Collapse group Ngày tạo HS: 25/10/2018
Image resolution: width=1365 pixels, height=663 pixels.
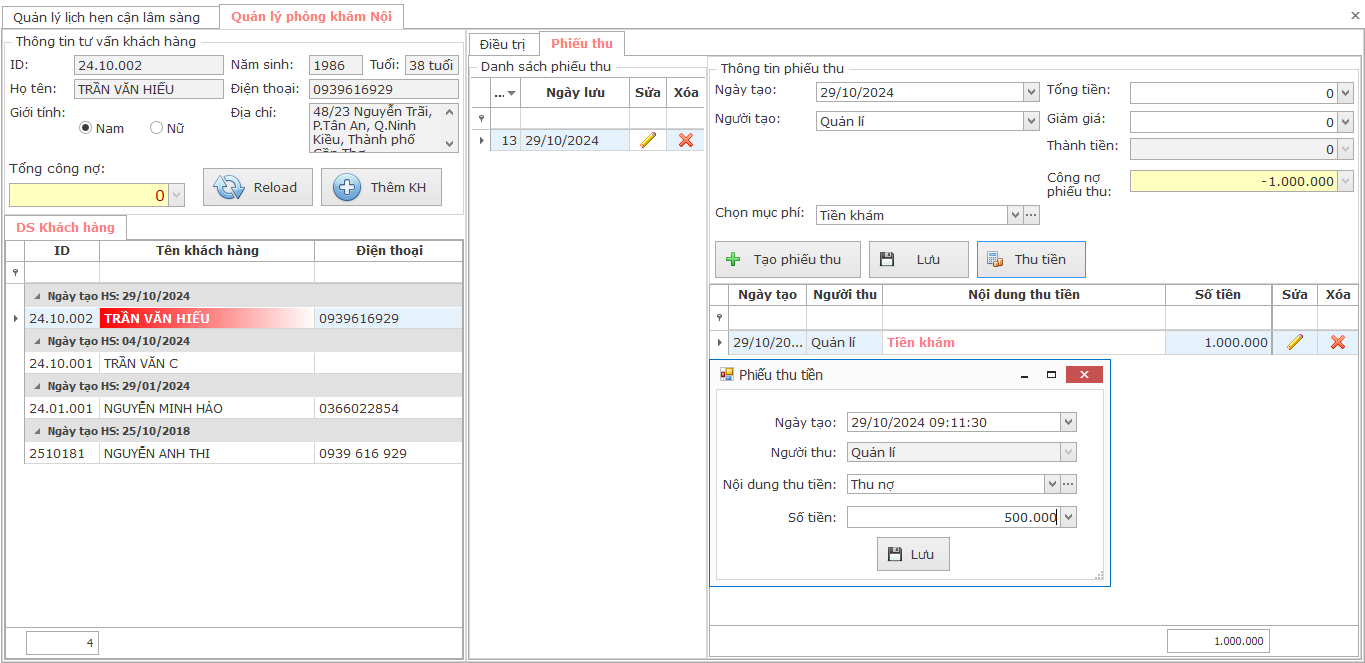coord(38,431)
